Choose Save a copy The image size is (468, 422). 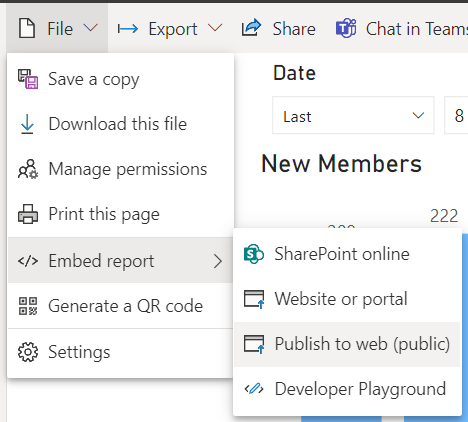120,79
